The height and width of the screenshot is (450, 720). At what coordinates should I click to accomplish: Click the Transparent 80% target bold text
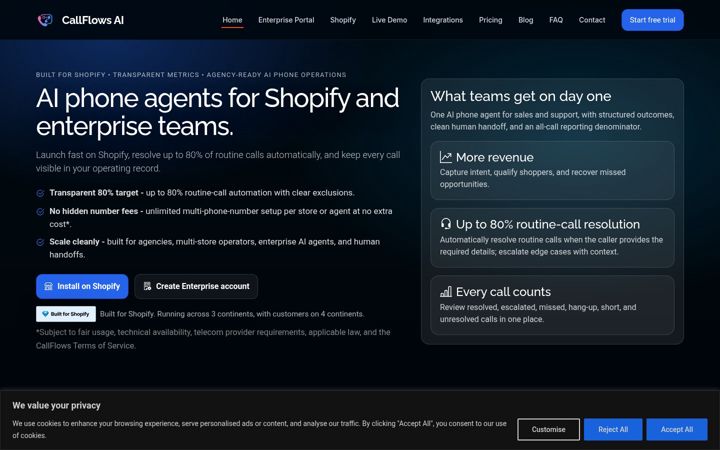coord(94,193)
